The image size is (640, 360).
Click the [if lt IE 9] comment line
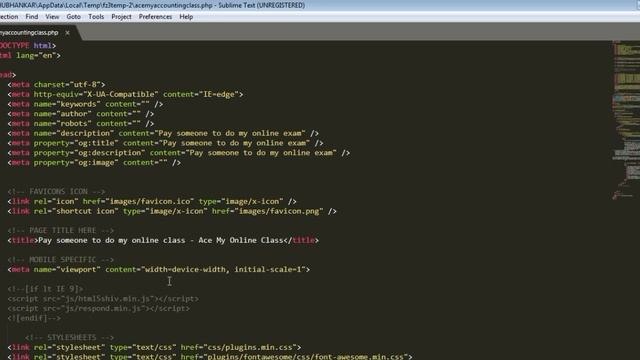pos(45,289)
